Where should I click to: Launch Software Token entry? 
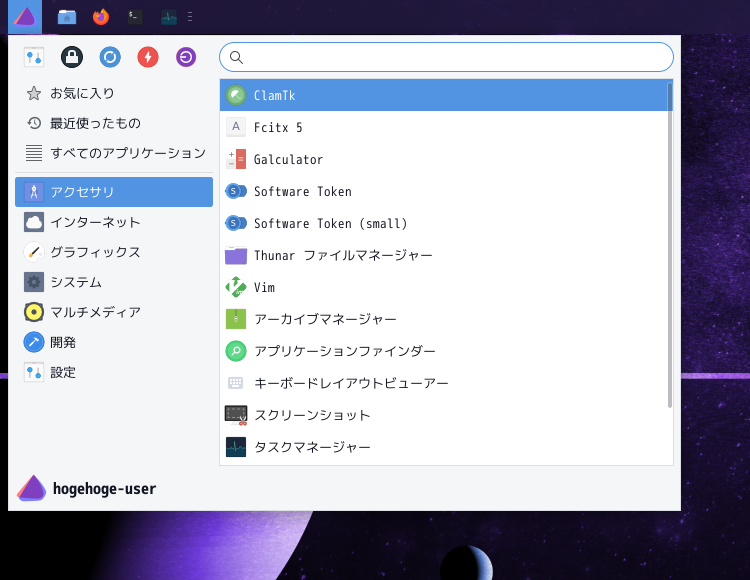click(x=446, y=191)
